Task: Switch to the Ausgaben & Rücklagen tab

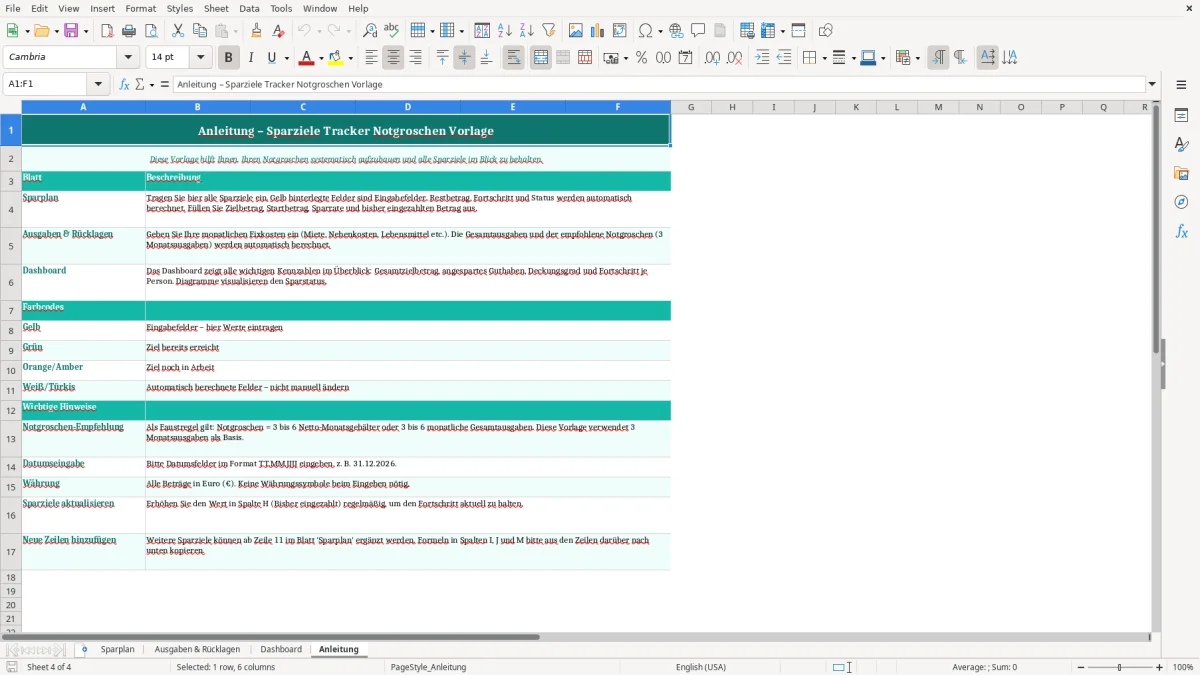Action: click(197, 649)
